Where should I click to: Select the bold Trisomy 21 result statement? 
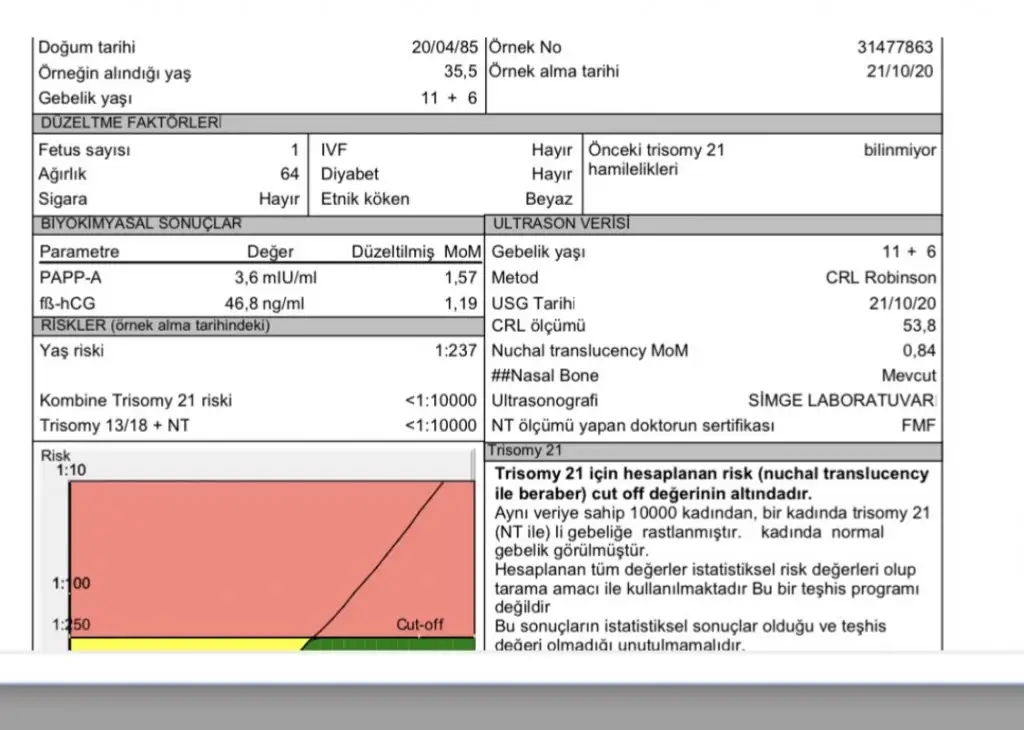tap(711, 483)
